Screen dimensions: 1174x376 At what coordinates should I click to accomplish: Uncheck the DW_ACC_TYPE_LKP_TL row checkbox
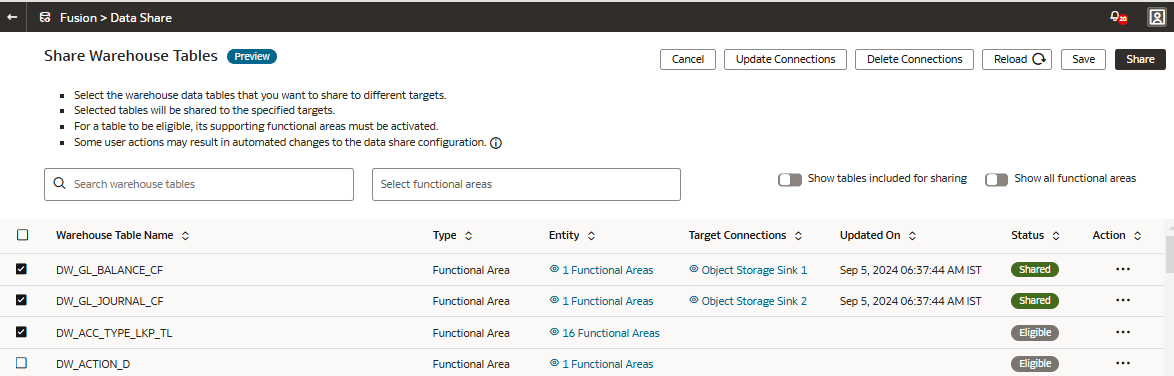click(x=22, y=332)
